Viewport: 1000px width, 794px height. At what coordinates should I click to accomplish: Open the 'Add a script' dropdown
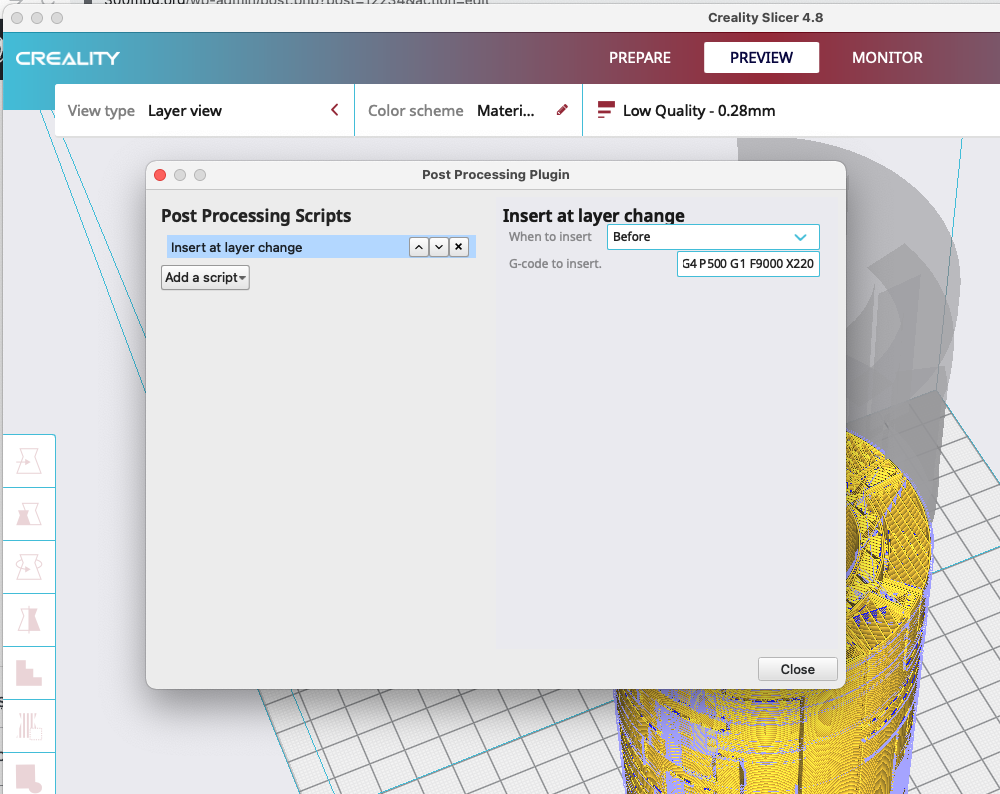point(205,277)
